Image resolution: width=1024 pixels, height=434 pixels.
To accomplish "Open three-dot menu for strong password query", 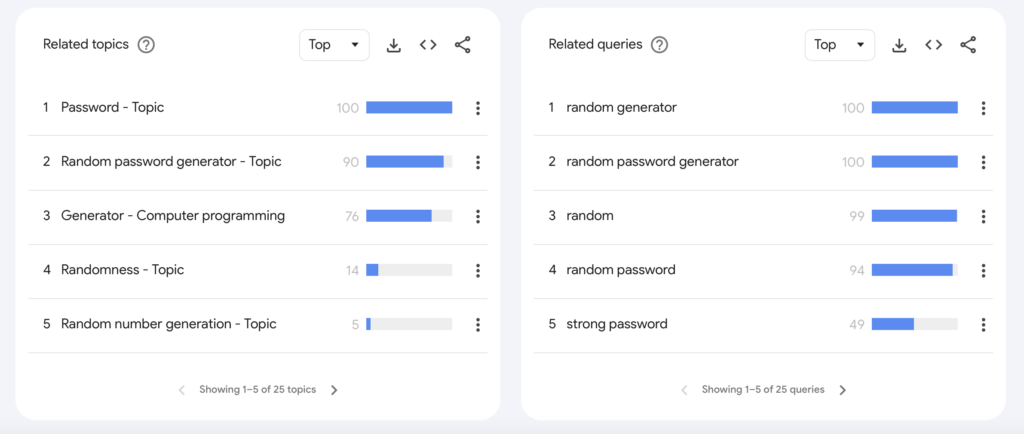I will 984,324.
